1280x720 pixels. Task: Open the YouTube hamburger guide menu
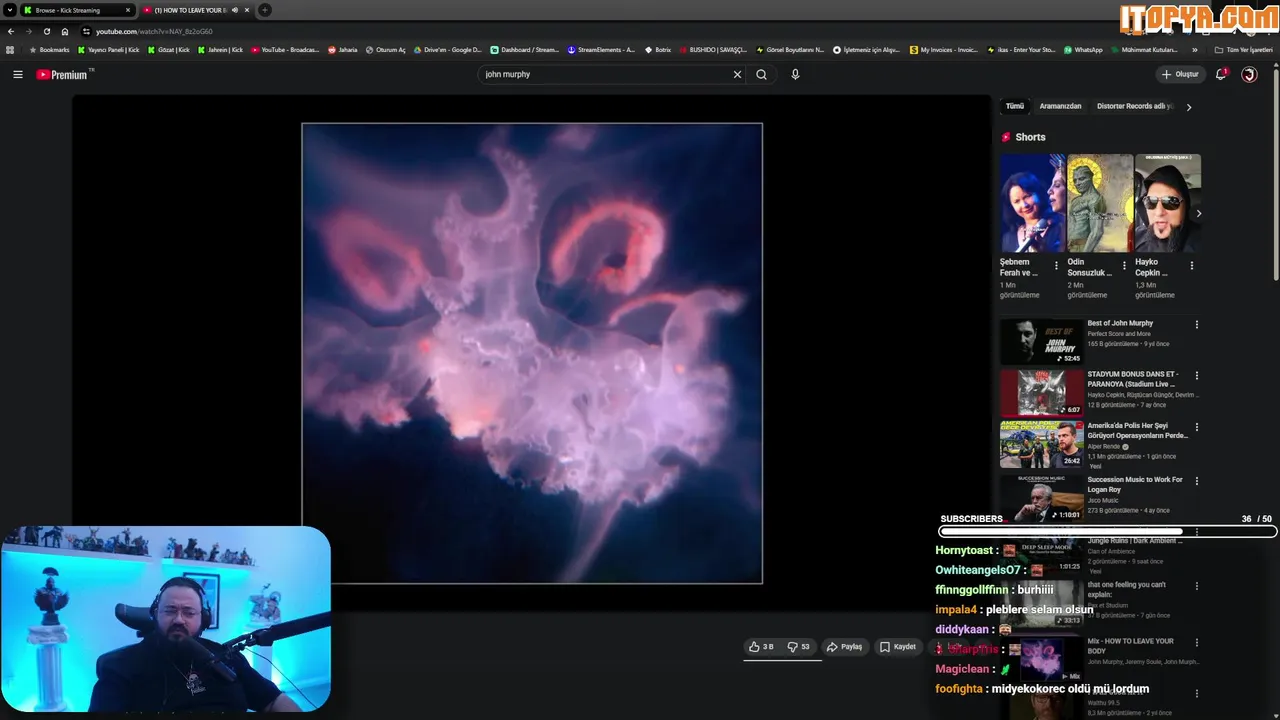17,74
